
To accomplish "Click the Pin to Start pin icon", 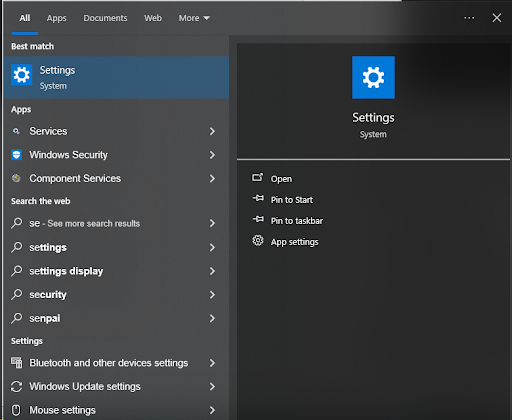I will (x=258, y=199).
